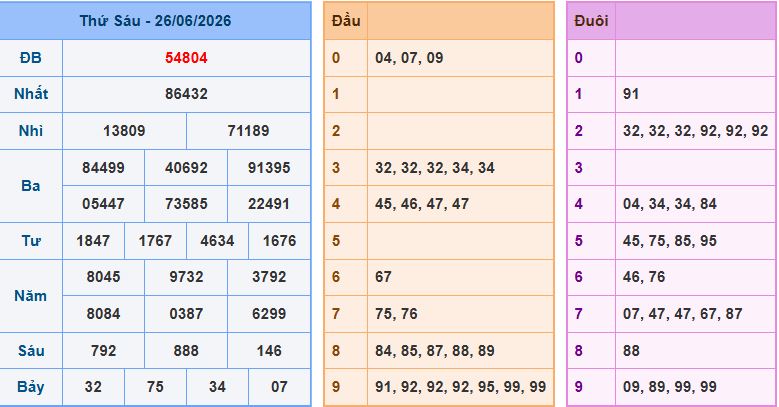Select Bảy prize number 32
This screenshot has width=779, height=407.
tap(93, 387)
